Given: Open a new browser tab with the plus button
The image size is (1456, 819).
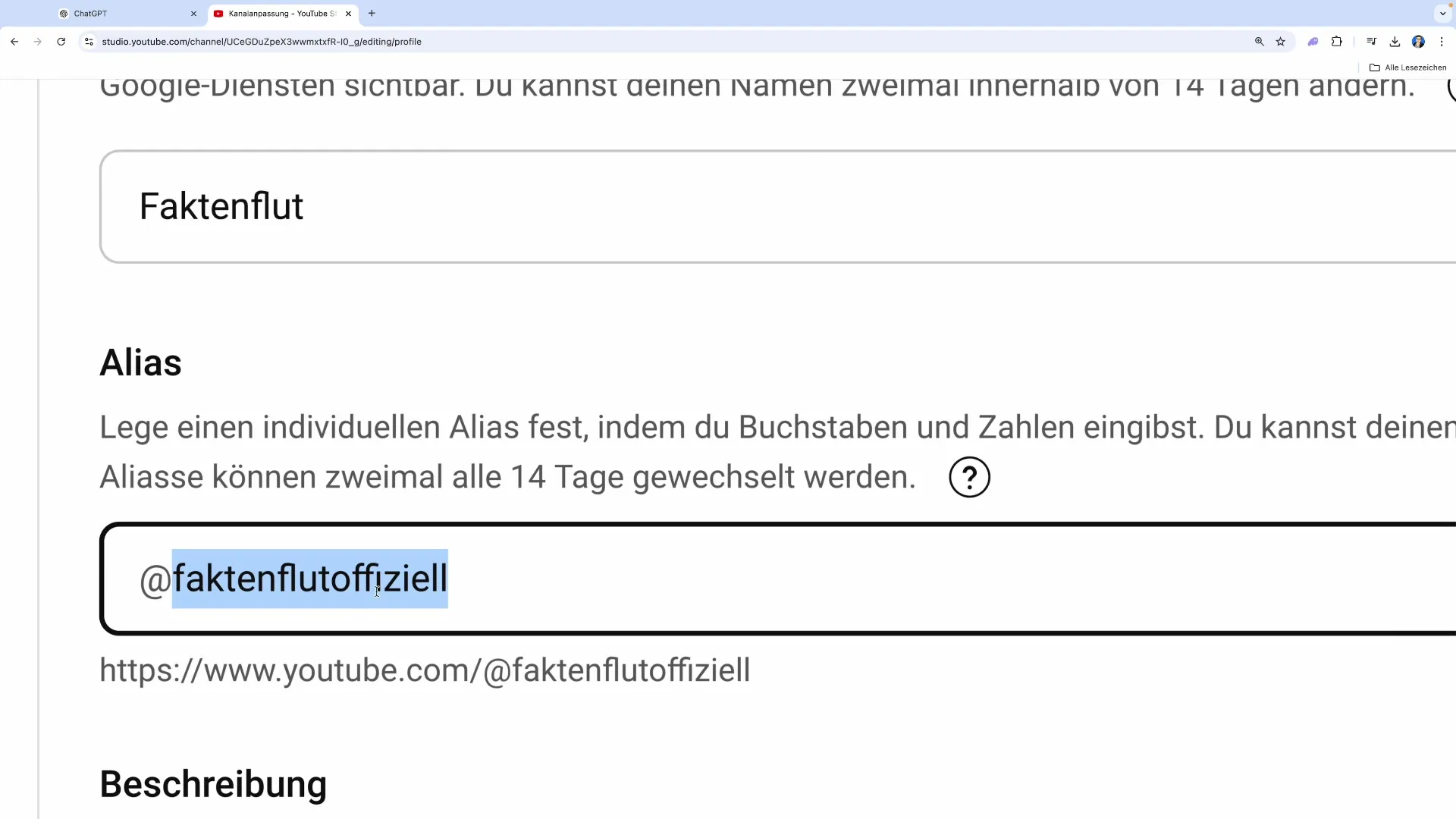Looking at the screenshot, I should (371, 13).
